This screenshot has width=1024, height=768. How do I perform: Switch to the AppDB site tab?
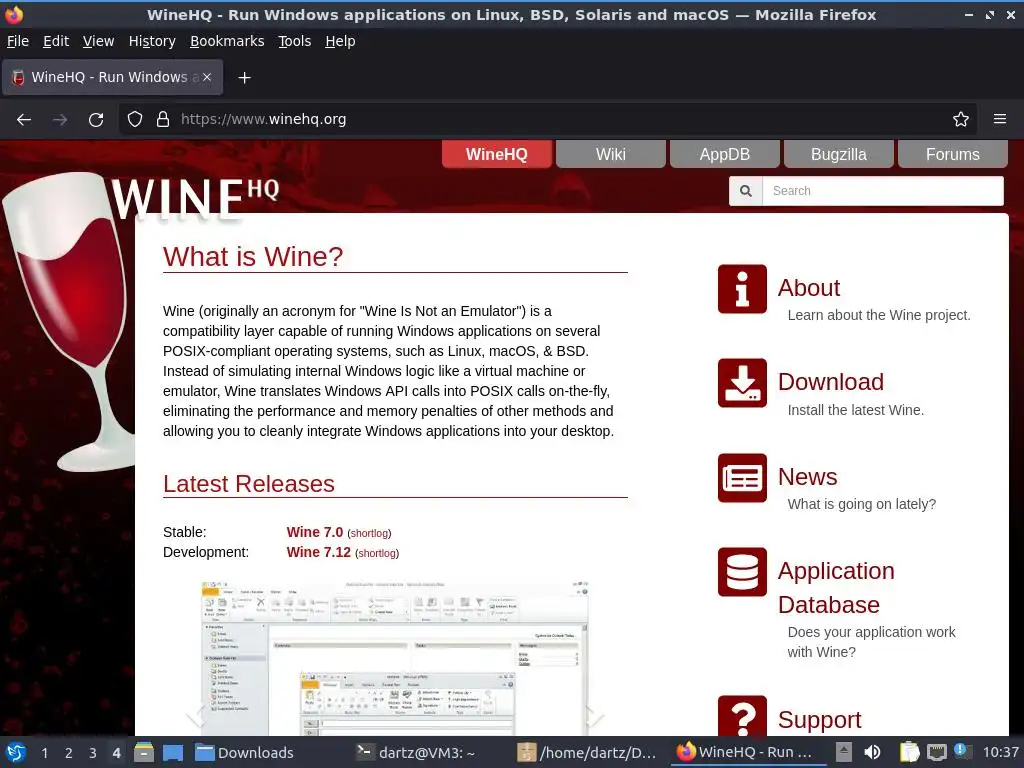click(724, 155)
